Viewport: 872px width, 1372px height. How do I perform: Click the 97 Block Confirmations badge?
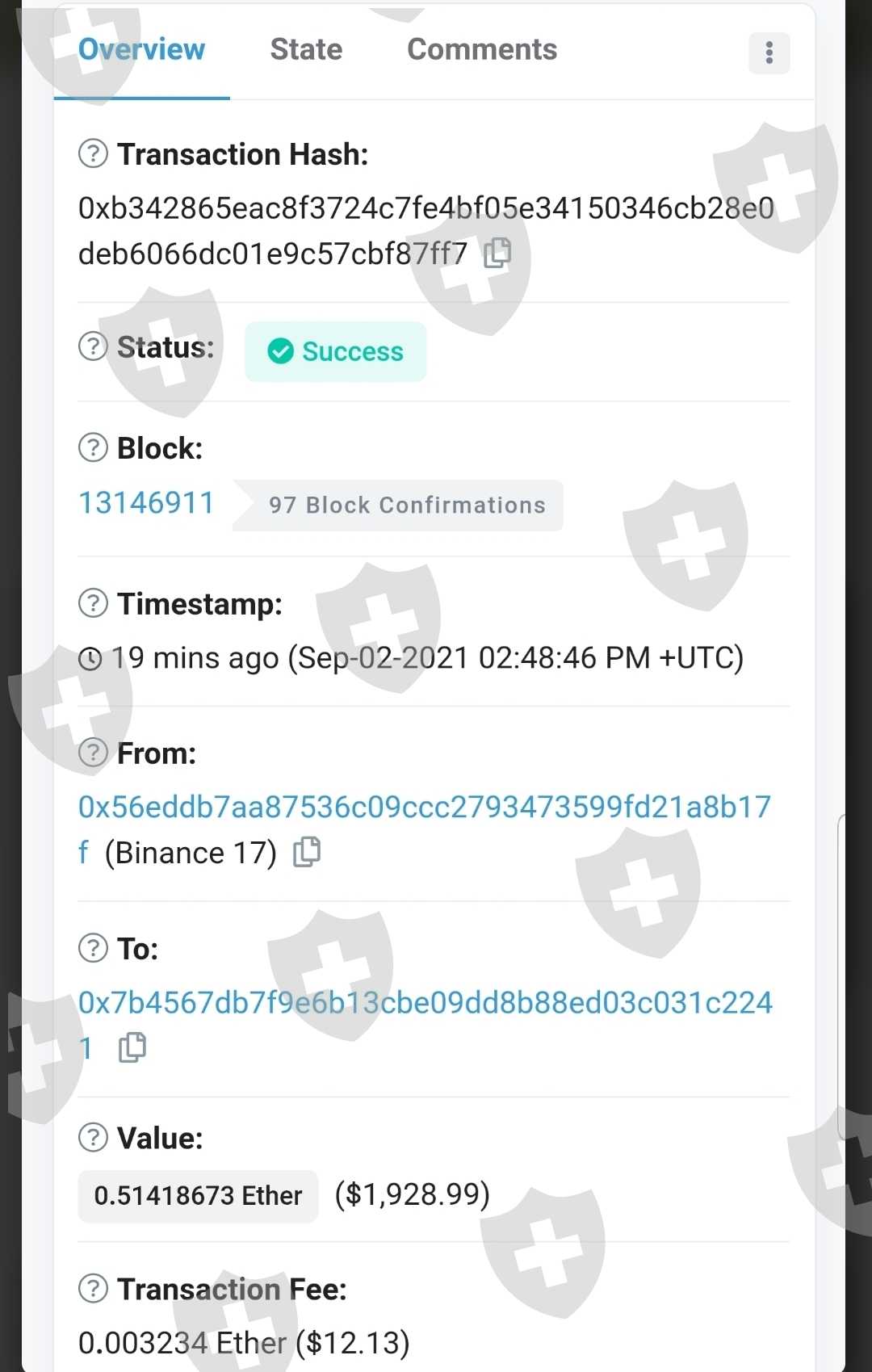398,506
